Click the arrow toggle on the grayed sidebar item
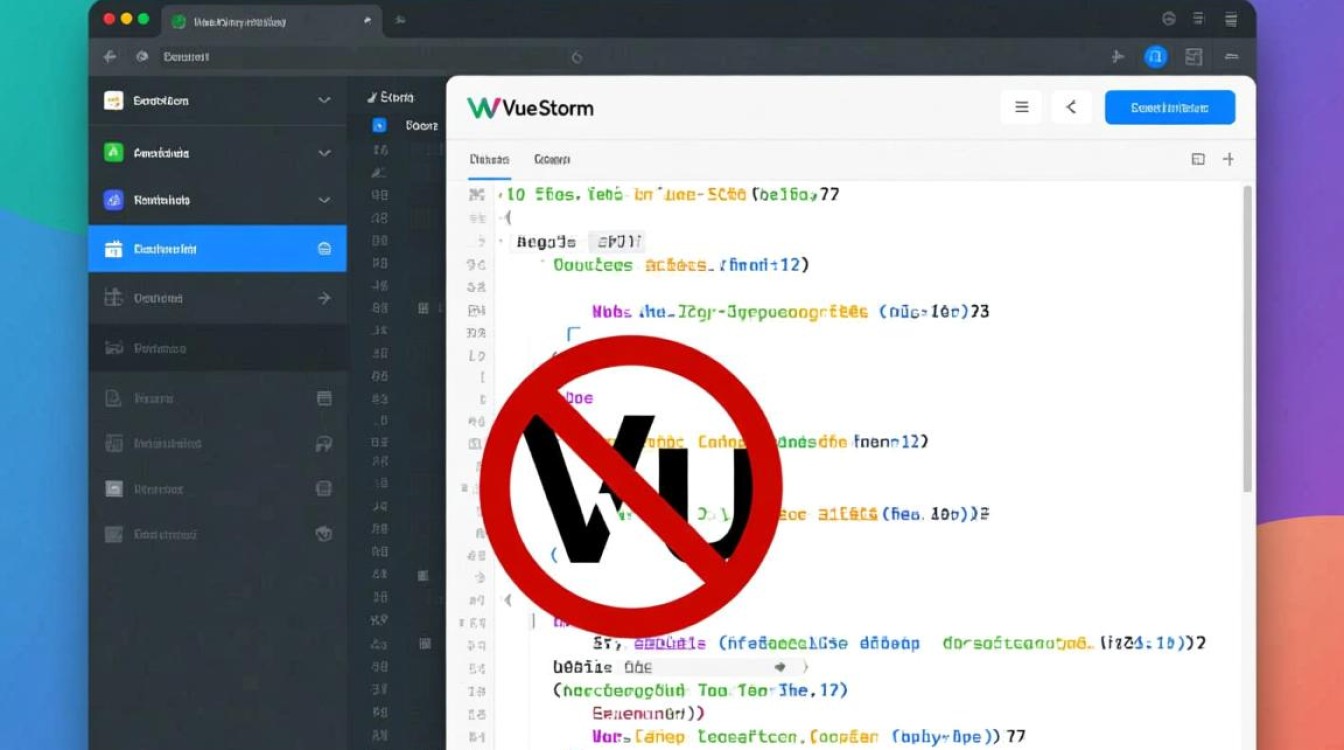The height and width of the screenshot is (750, 1344). pos(323,297)
